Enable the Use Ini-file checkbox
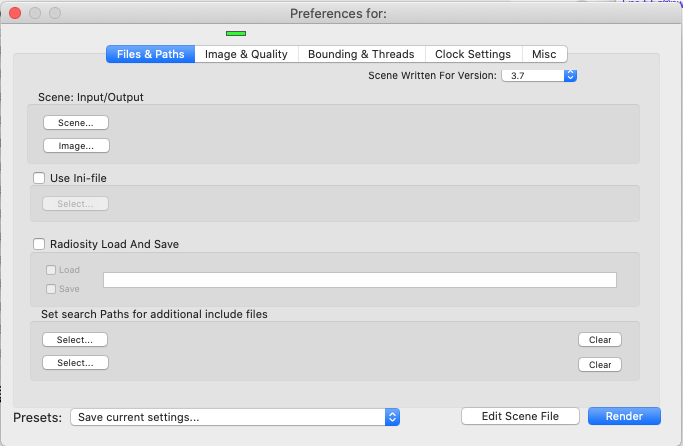683x446 pixels. (x=40, y=178)
